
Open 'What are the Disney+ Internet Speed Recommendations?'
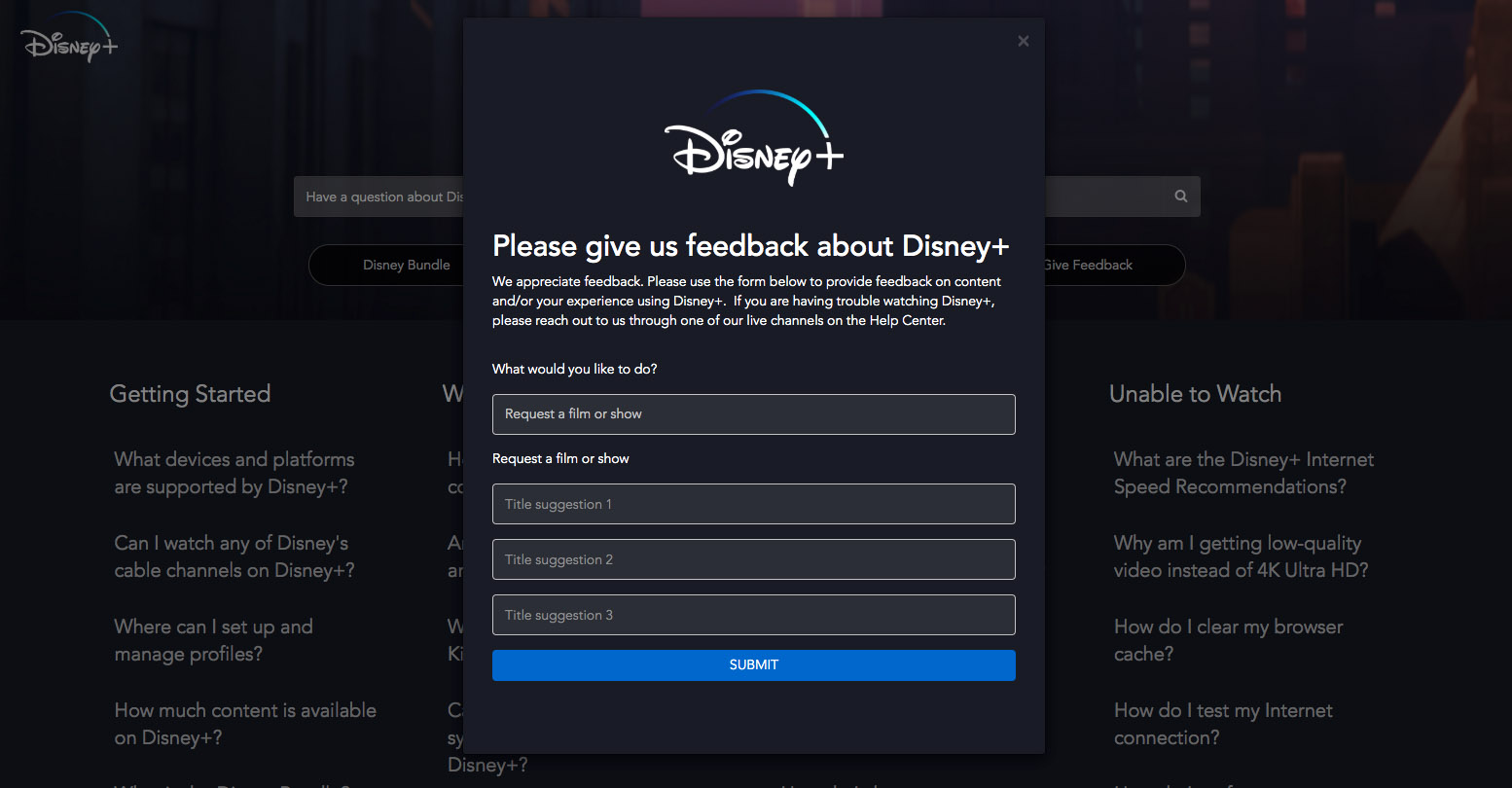coord(1244,473)
